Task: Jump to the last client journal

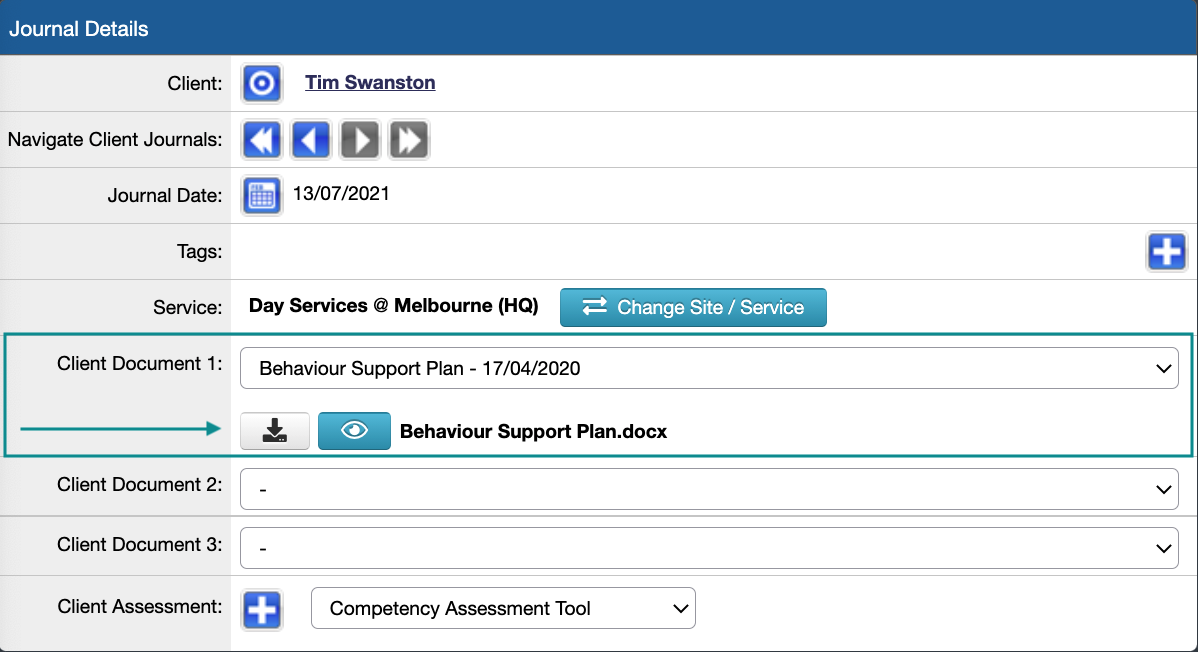Action: pyautogui.click(x=408, y=139)
